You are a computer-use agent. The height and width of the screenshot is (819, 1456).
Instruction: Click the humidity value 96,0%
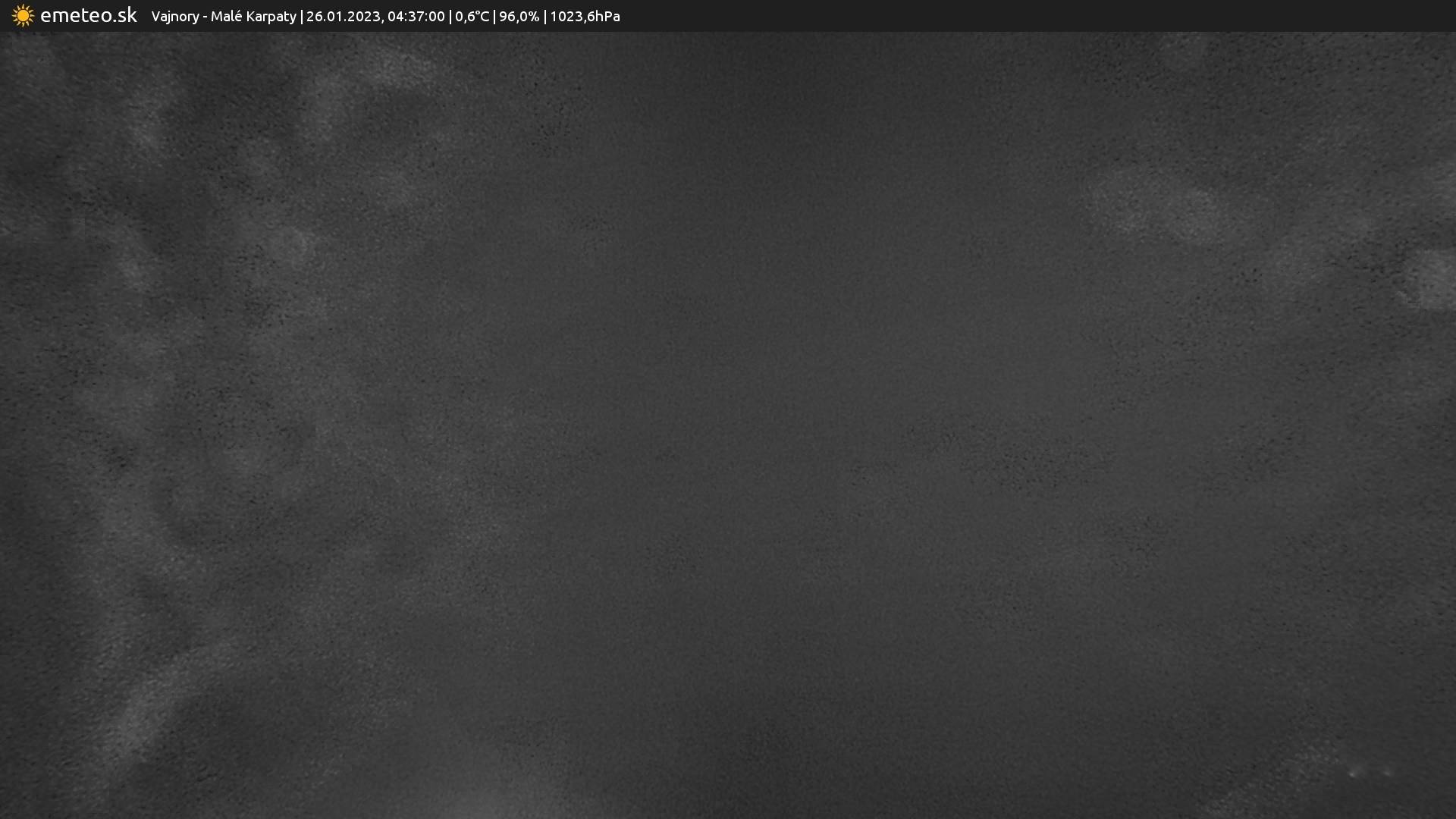point(519,16)
